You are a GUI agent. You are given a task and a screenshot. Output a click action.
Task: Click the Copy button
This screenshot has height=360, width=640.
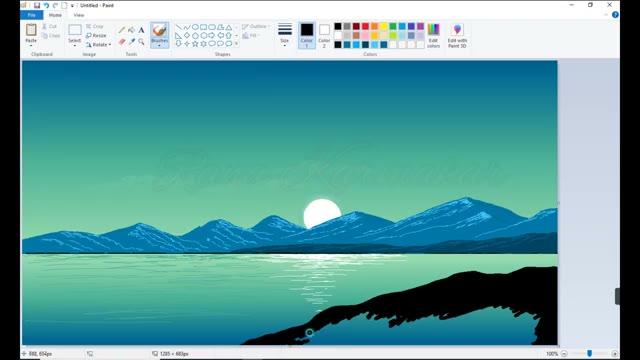51,36
